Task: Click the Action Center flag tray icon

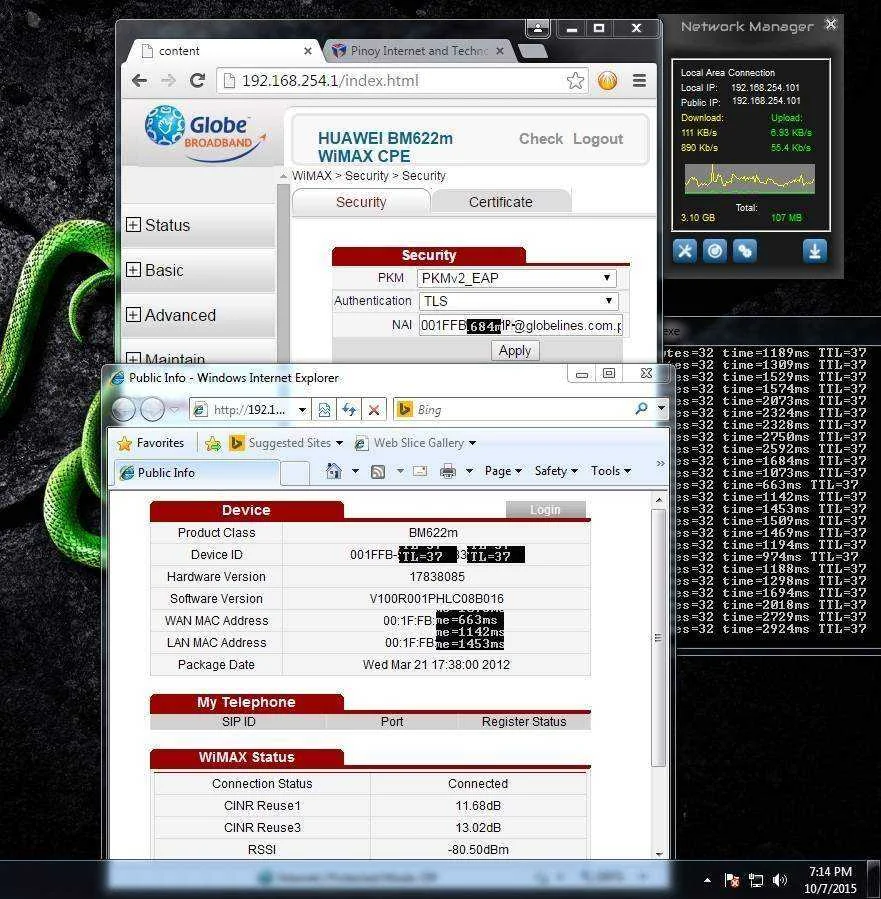Action: (732, 880)
